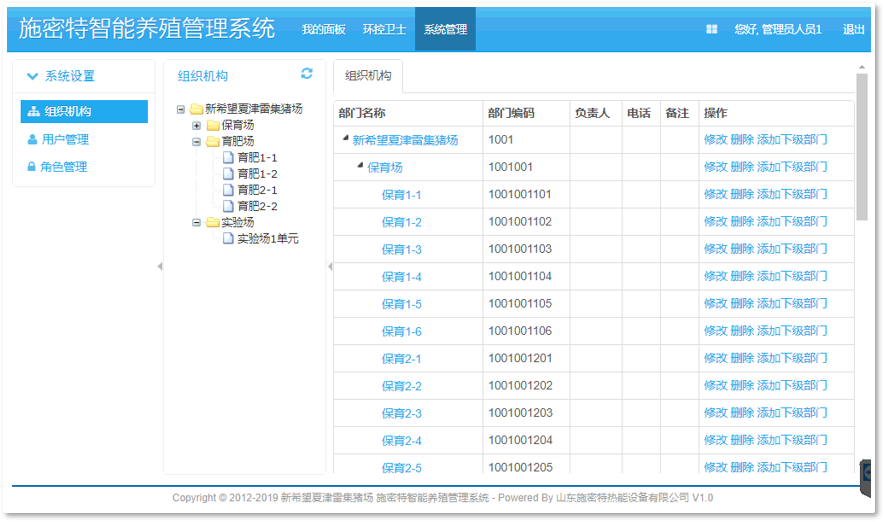Screen dimensions: 884x522
Task: Click the collapse arrow beside the table panel
Action: click(x=330, y=266)
